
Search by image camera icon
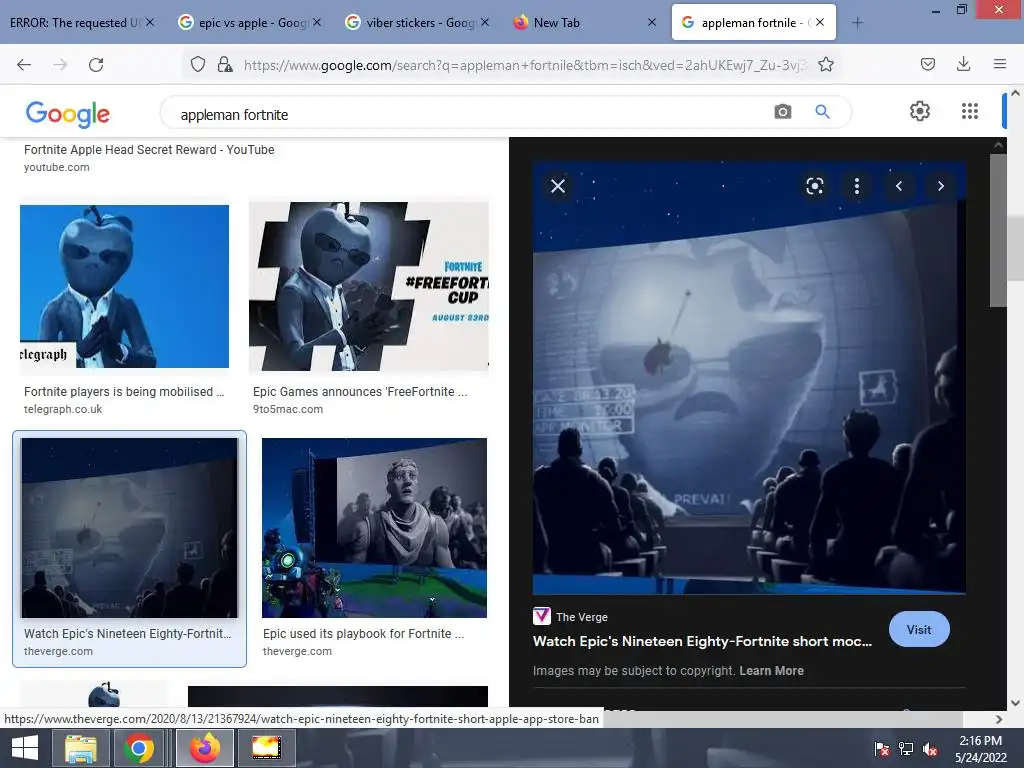coord(782,112)
